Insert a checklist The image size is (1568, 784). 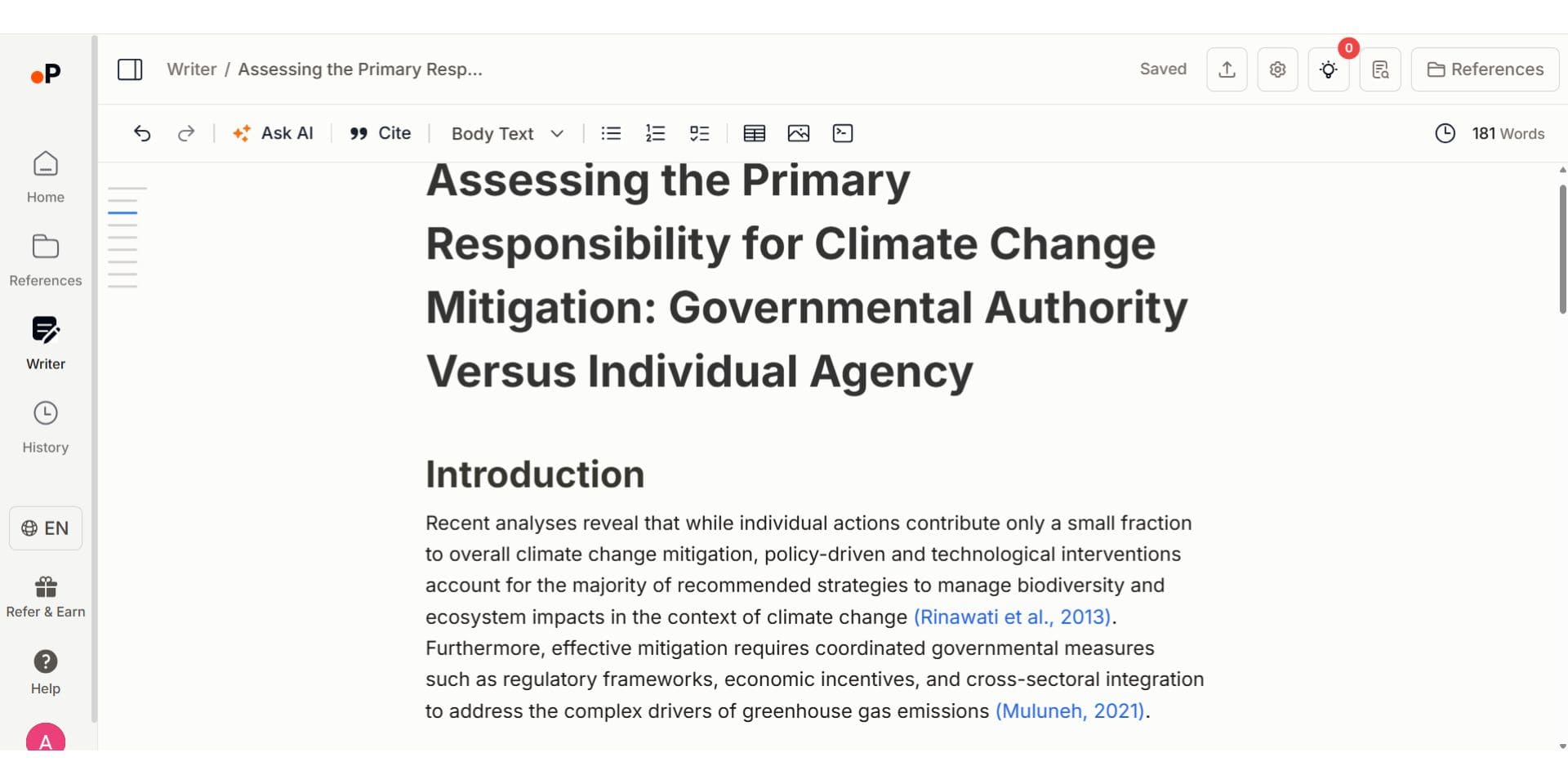[699, 133]
